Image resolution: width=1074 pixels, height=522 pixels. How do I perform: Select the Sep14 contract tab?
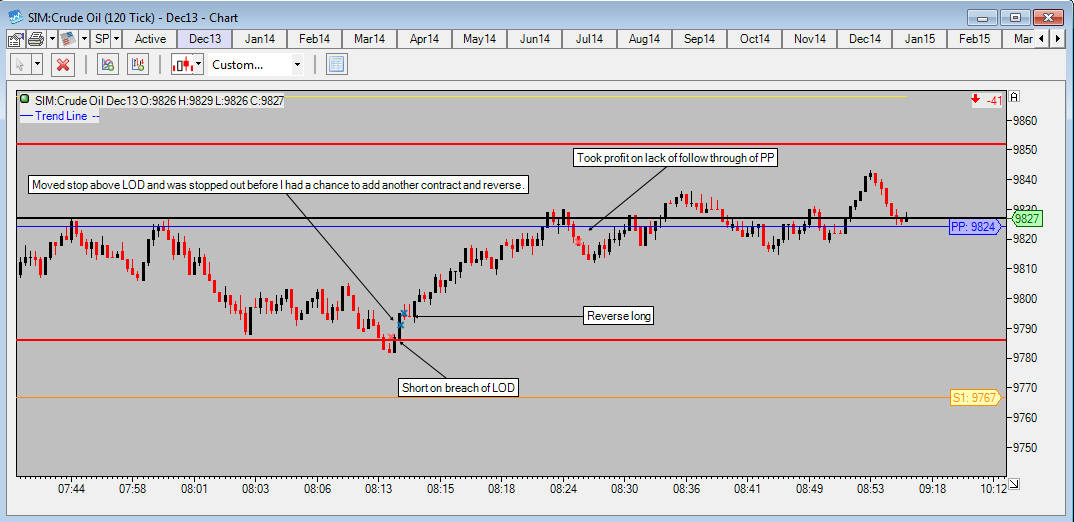[699, 39]
